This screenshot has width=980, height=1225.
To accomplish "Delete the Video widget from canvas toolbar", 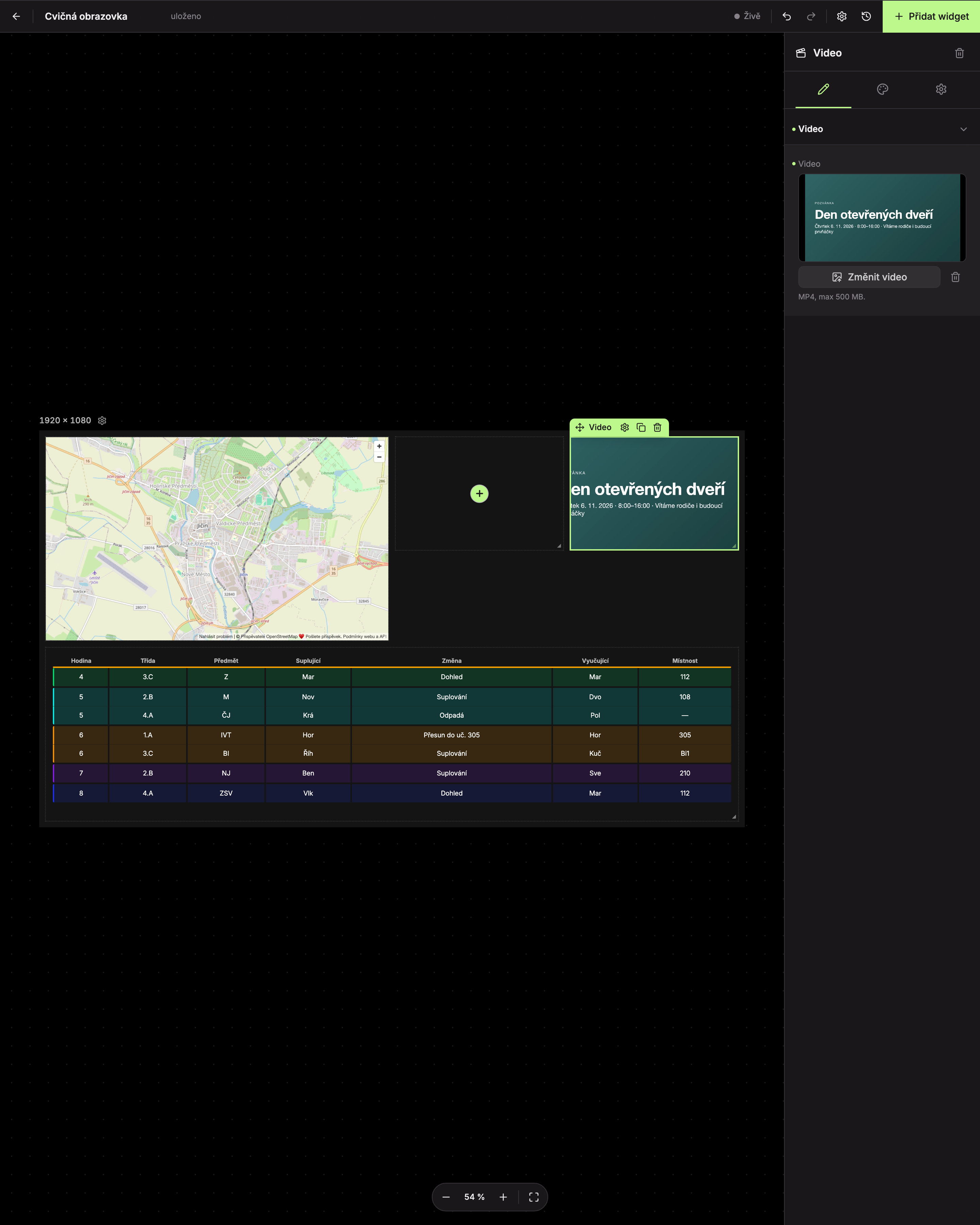I will 657,427.
